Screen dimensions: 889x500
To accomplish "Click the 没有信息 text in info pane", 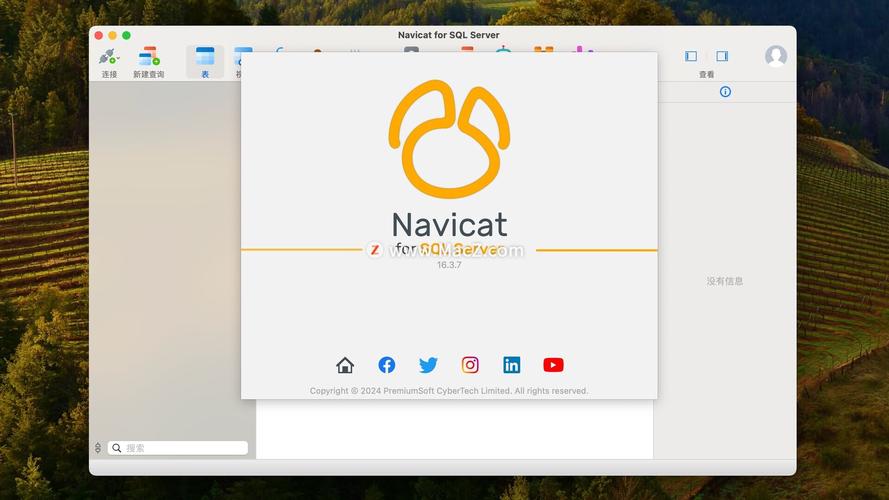I will point(725,281).
